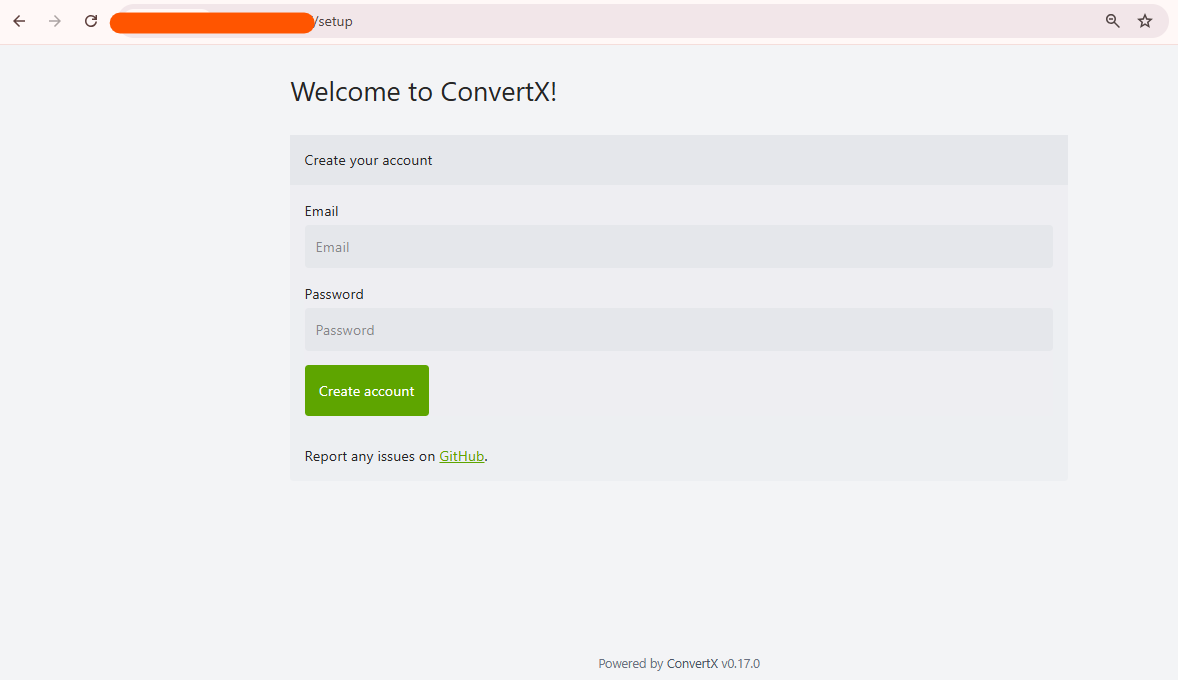Go back with the browser back arrow

[20, 21]
